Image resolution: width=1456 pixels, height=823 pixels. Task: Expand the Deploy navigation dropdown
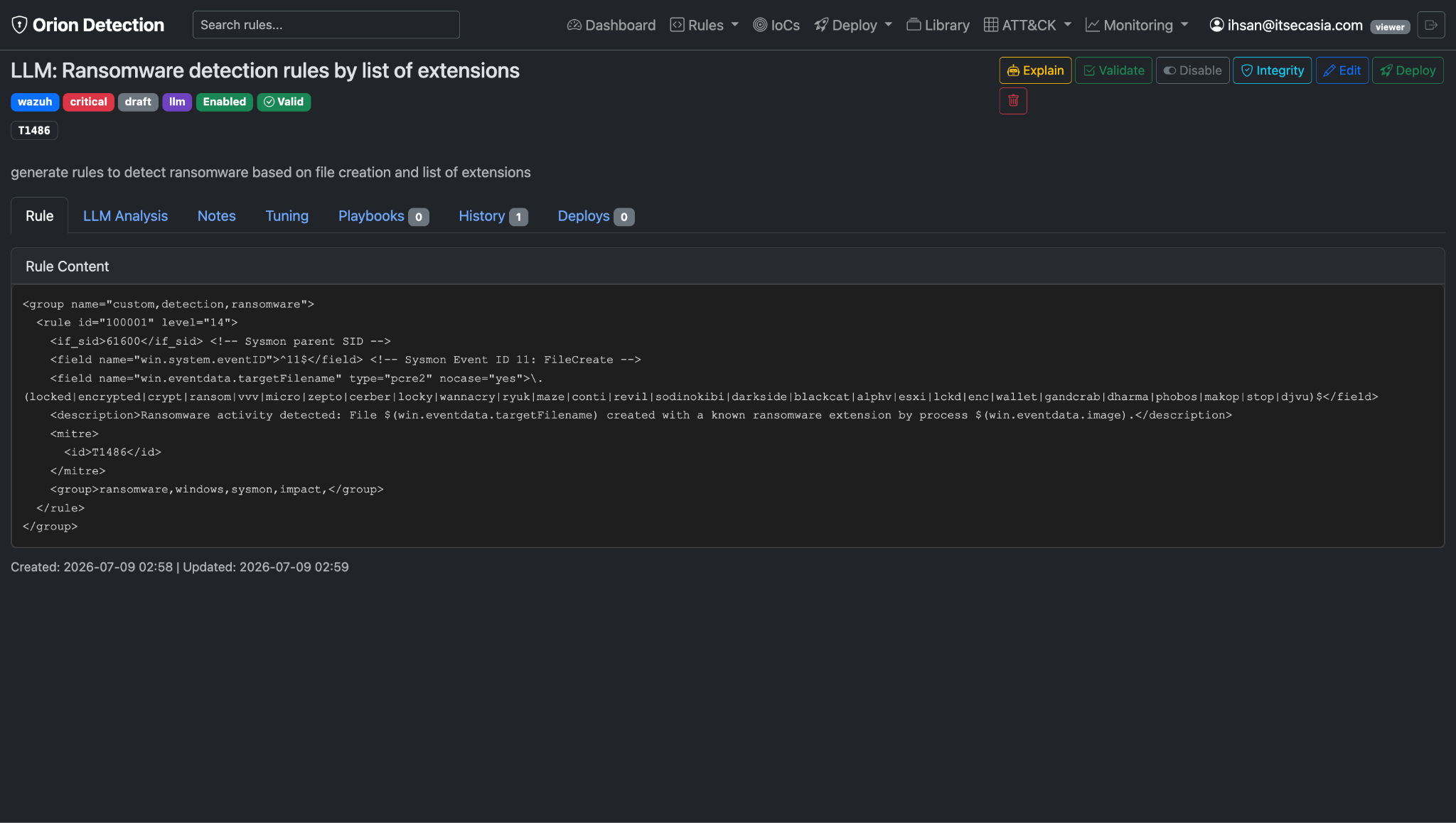pos(853,25)
